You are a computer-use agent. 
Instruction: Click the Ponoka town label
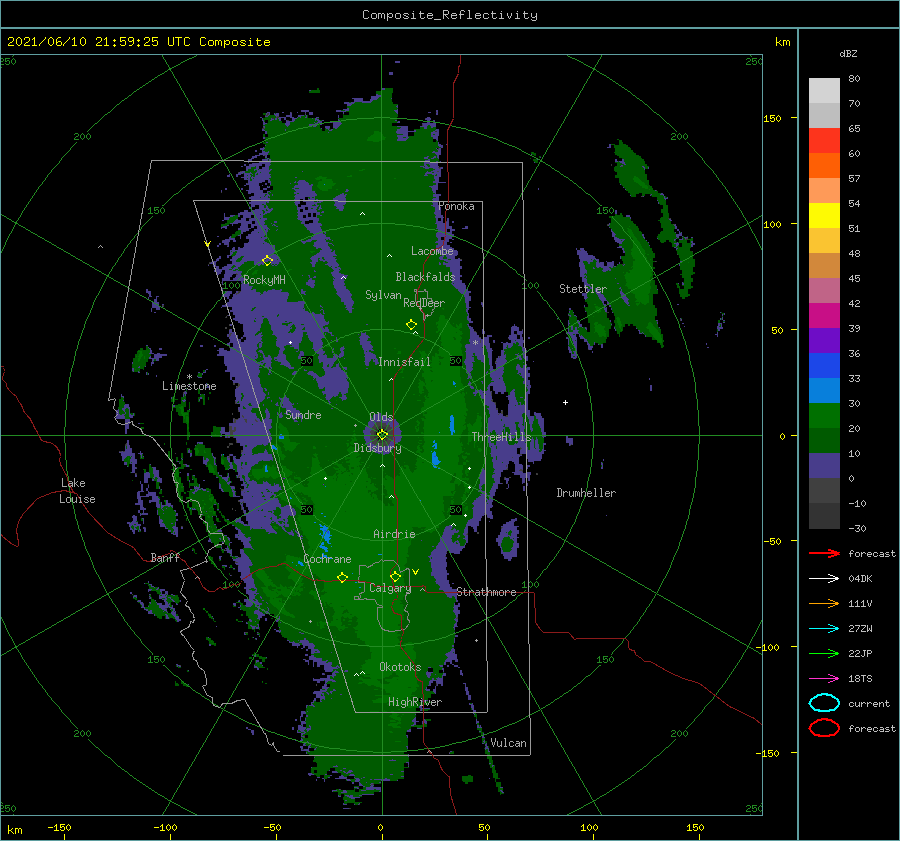point(456,206)
